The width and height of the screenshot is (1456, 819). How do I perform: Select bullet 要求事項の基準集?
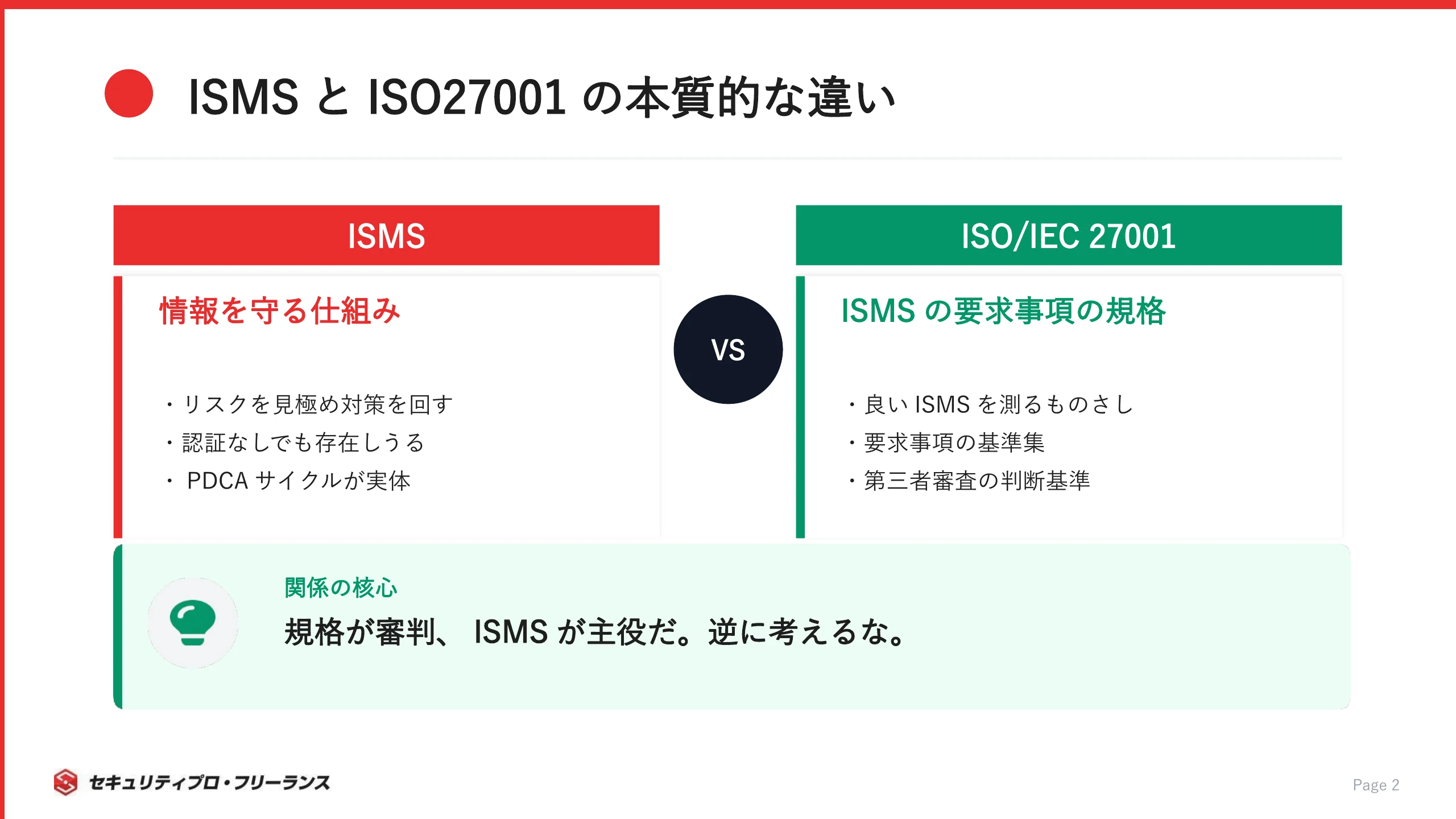coord(946,442)
